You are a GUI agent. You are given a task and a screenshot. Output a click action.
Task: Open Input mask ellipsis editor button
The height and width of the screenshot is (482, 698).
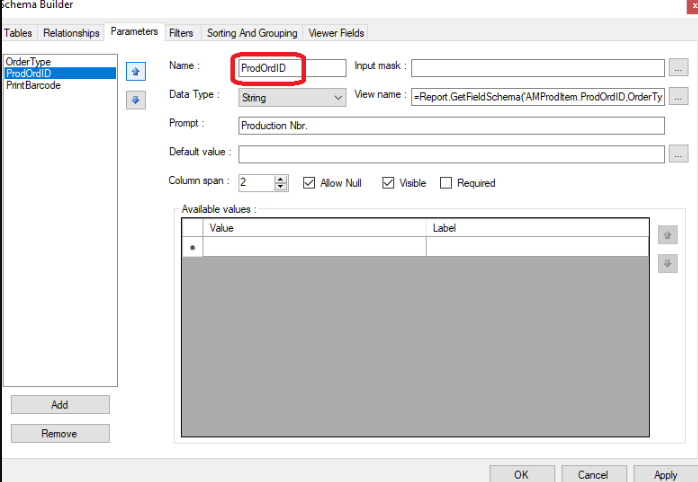[679, 68]
